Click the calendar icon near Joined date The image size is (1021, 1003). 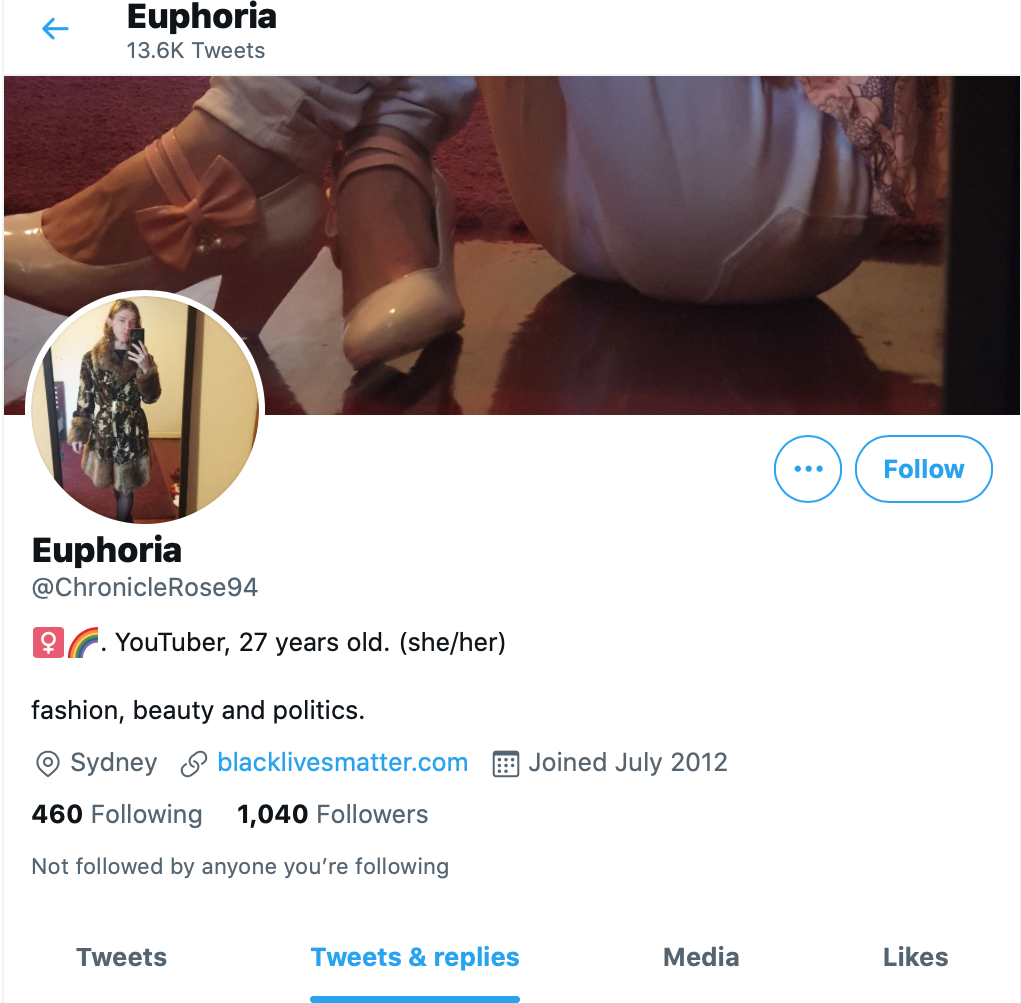(506, 763)
